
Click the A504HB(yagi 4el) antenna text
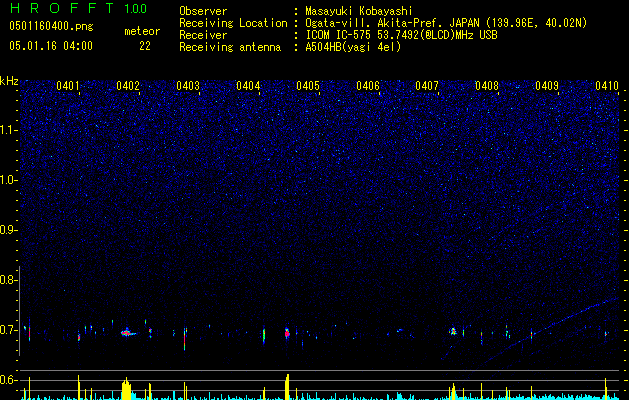point(353,47)
